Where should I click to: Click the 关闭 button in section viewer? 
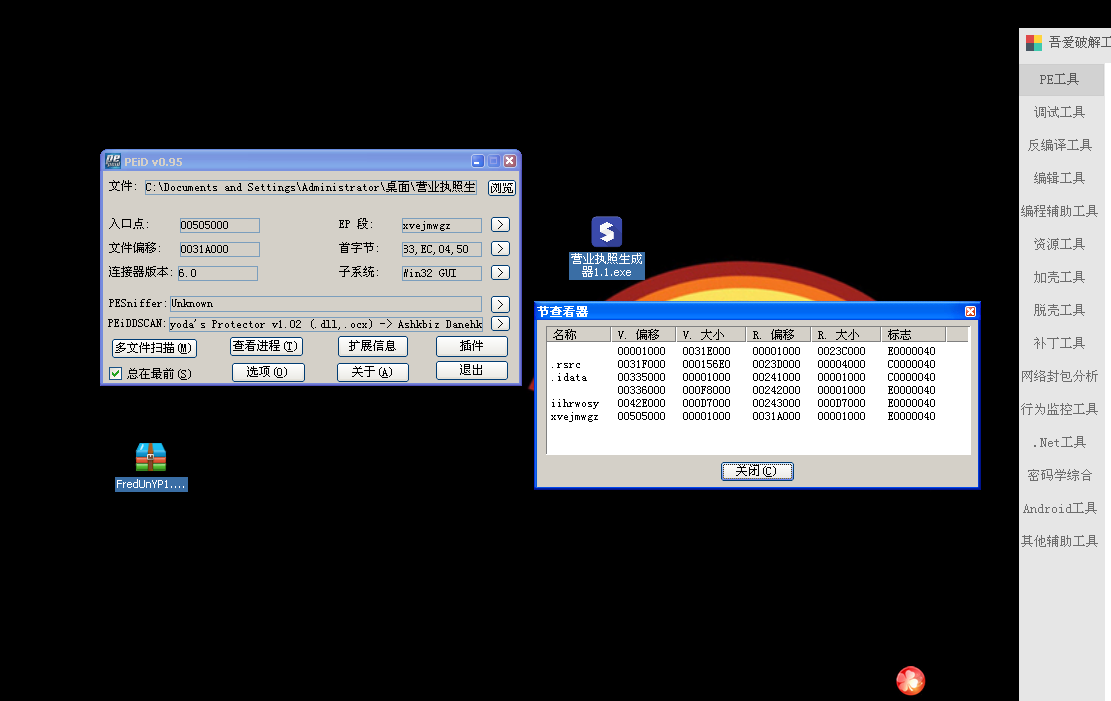coord(757,471)
